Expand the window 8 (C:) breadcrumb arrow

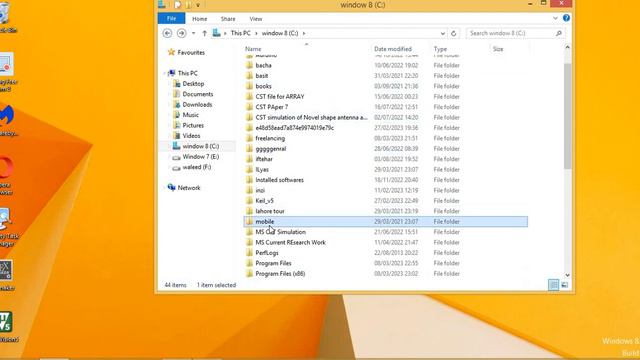(x=304, y=33)
